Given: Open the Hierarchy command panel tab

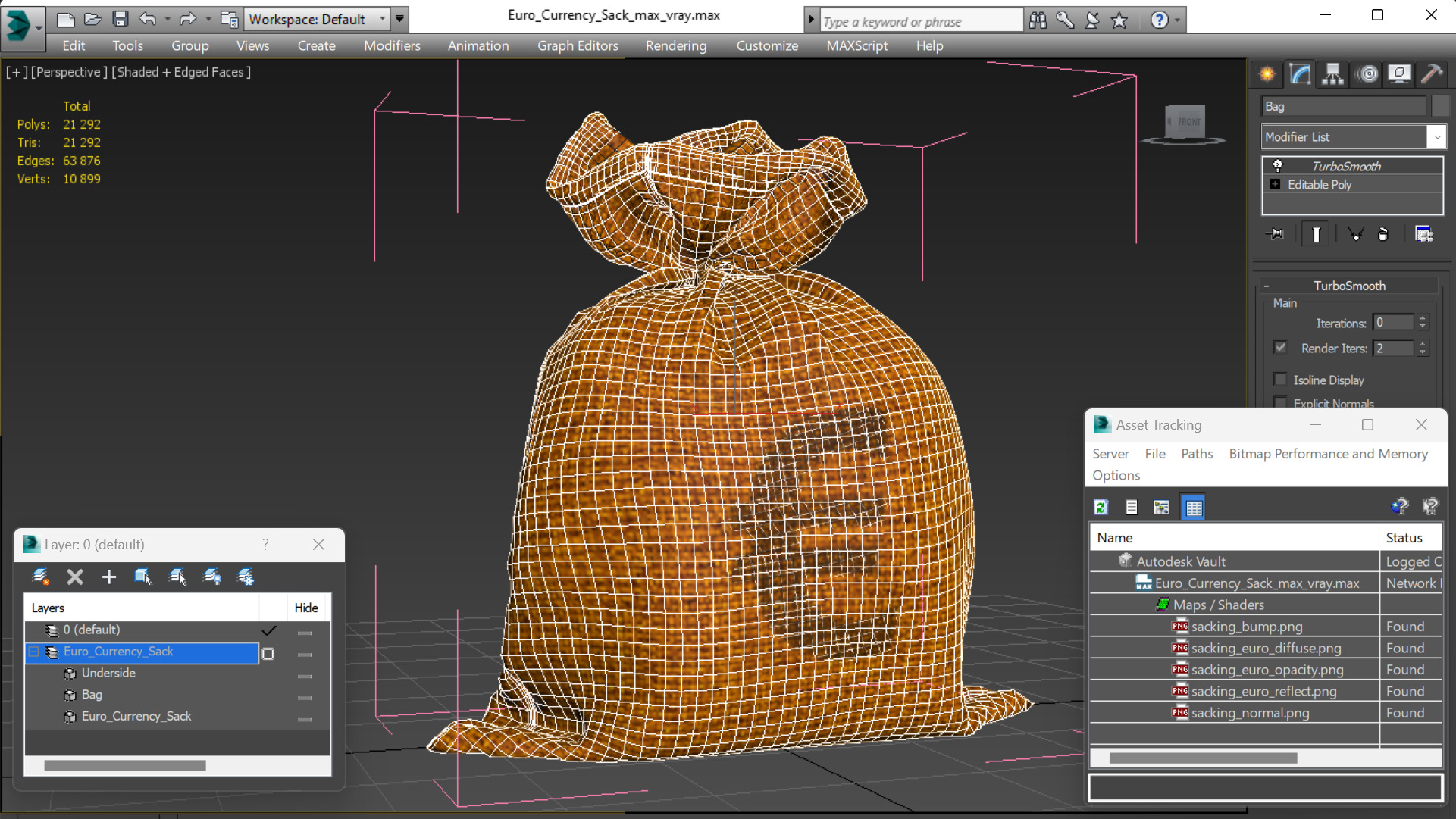Looking at the screenshot, I should point(1332,73).
